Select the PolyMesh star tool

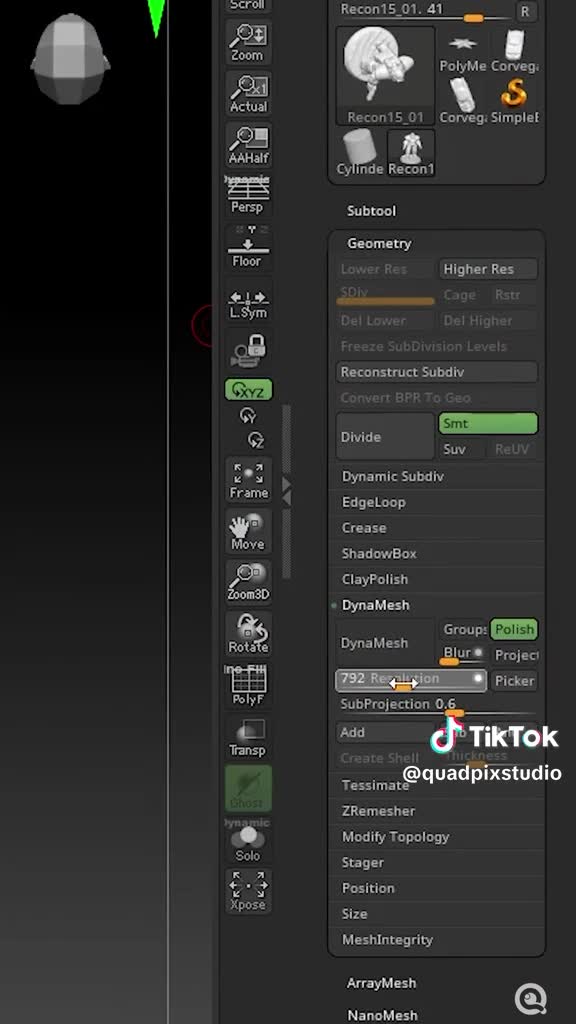pos(462,51)
